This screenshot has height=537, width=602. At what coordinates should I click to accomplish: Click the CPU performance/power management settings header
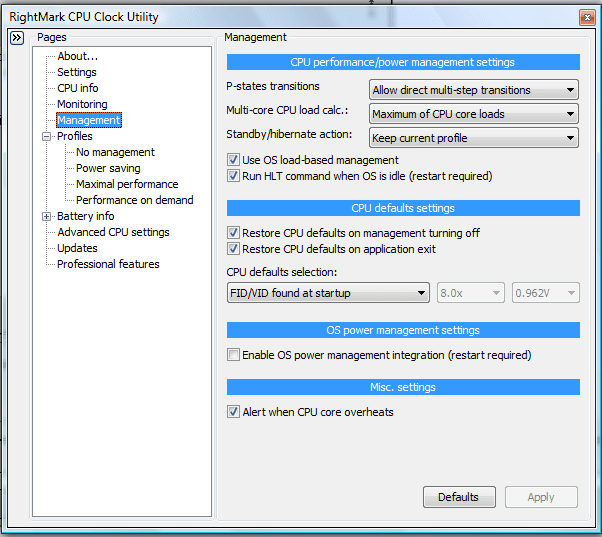(x=403, y=62)
